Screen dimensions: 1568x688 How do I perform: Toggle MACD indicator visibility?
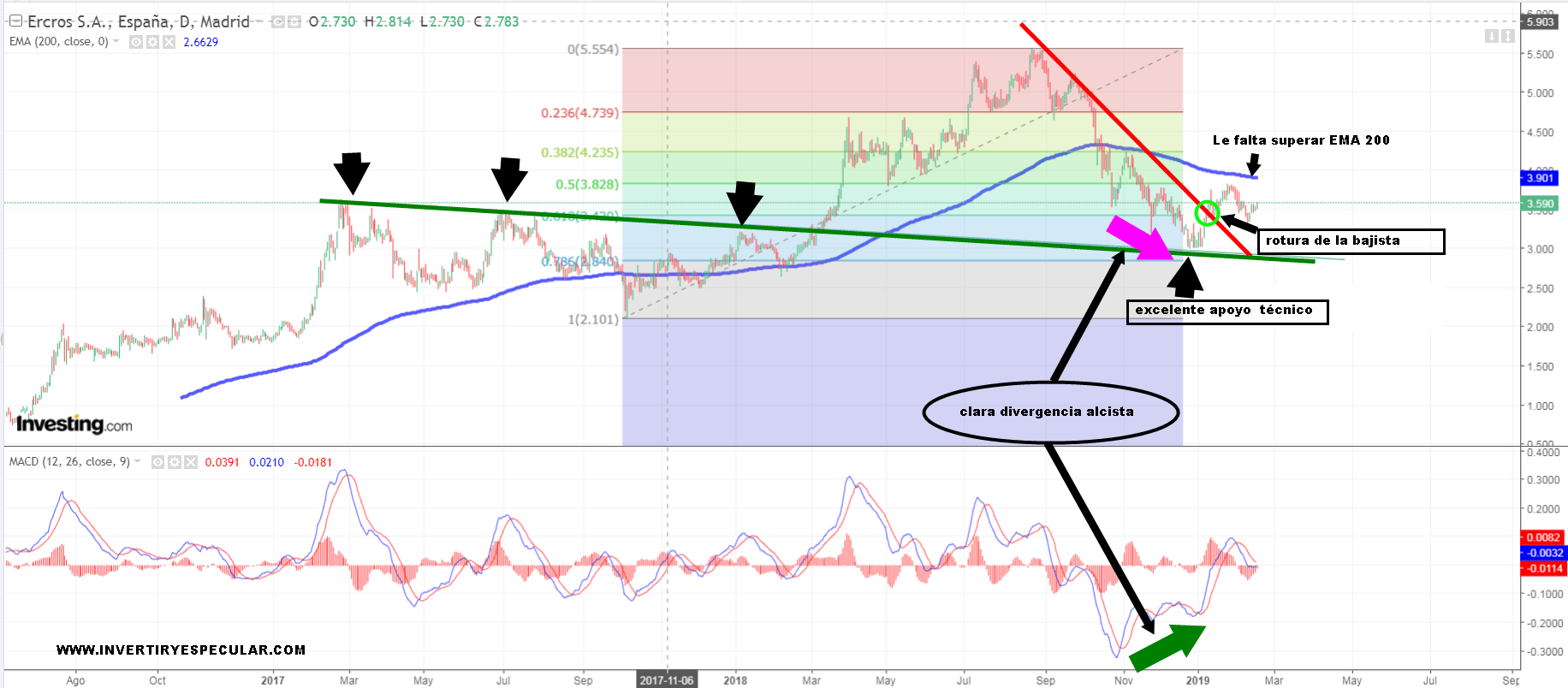pyautogui.click(x=157, y=462)
